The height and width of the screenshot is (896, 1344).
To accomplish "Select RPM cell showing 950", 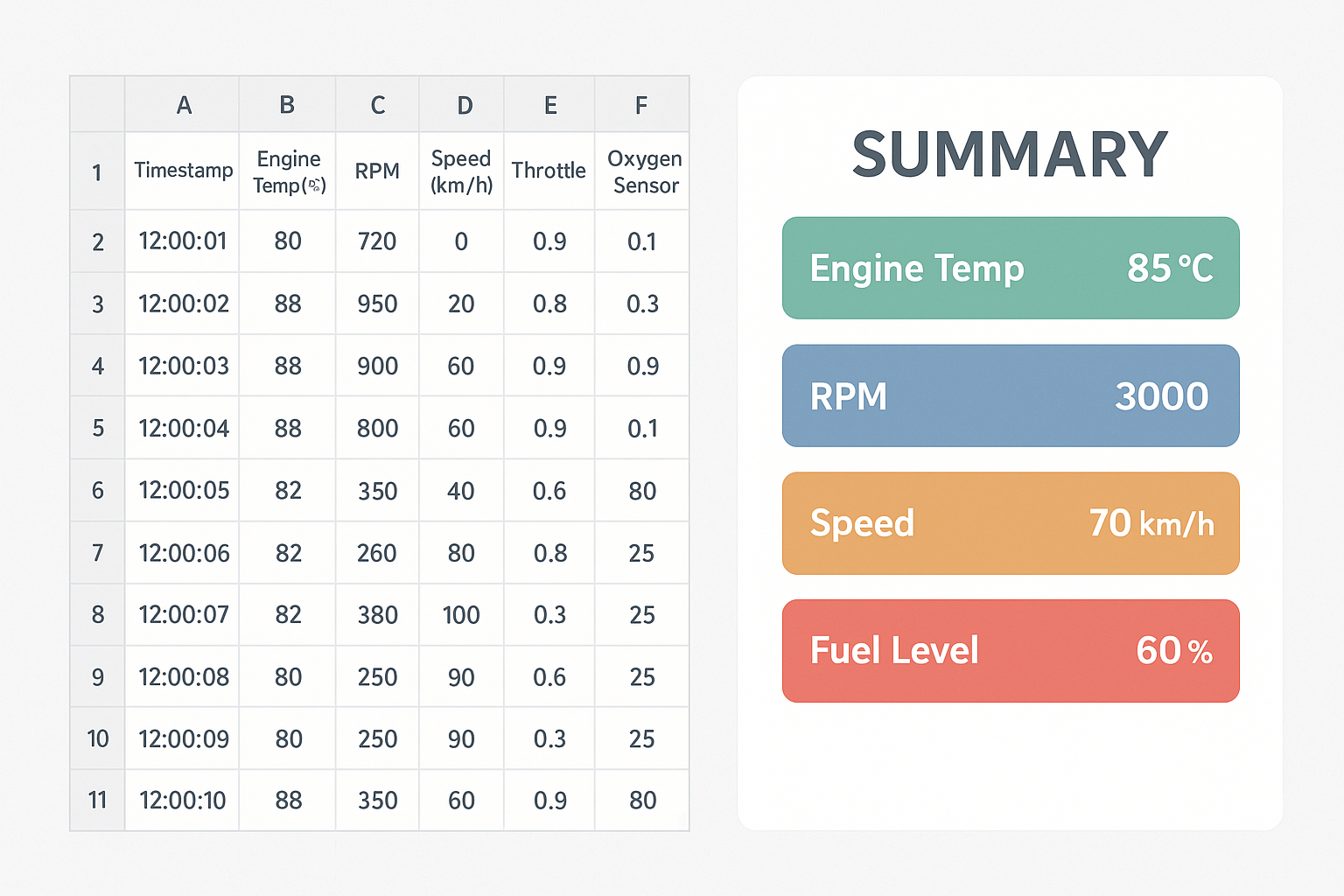I will pos(377,304).
